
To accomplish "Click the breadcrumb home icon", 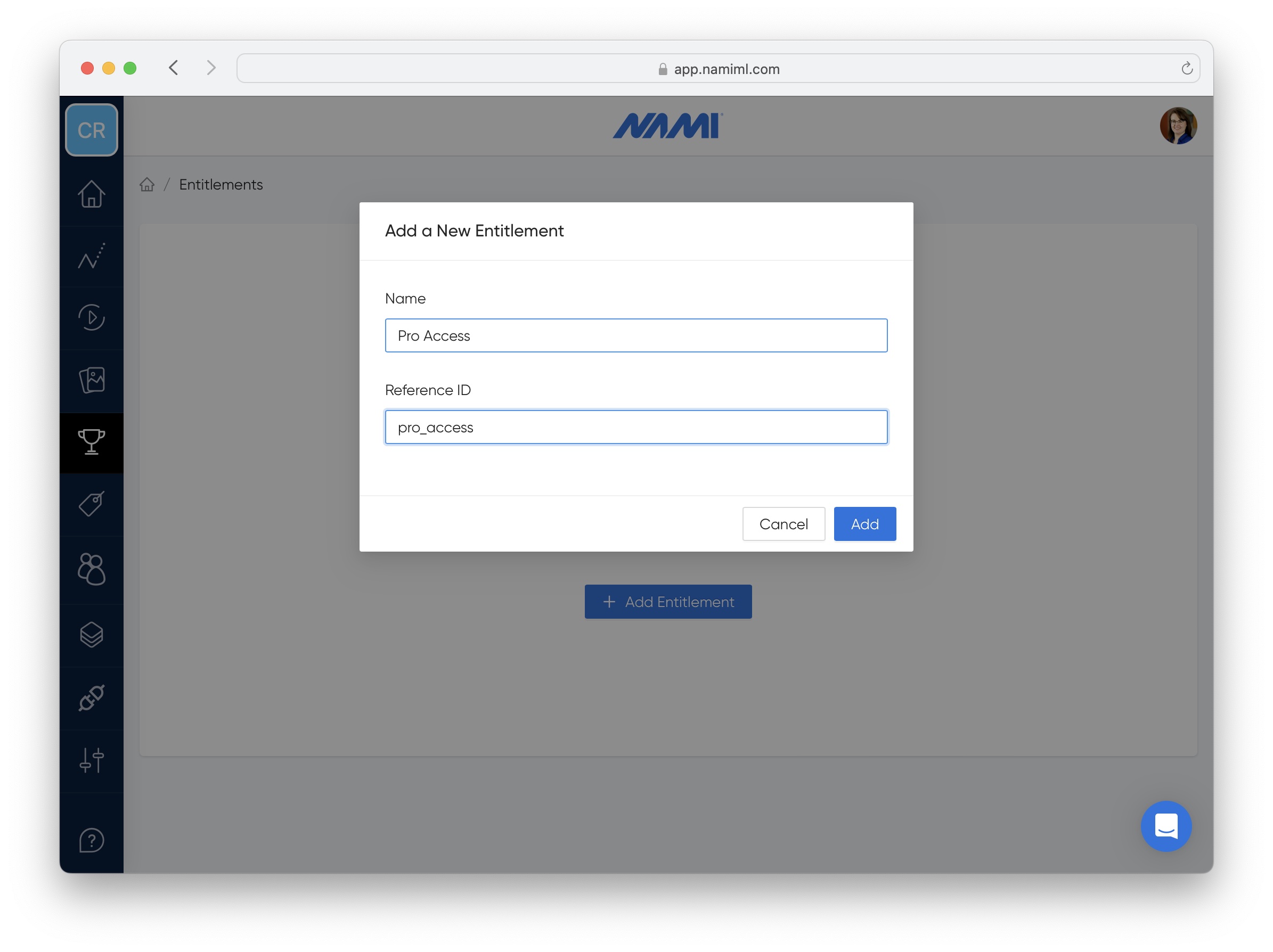I will [147, 185].
